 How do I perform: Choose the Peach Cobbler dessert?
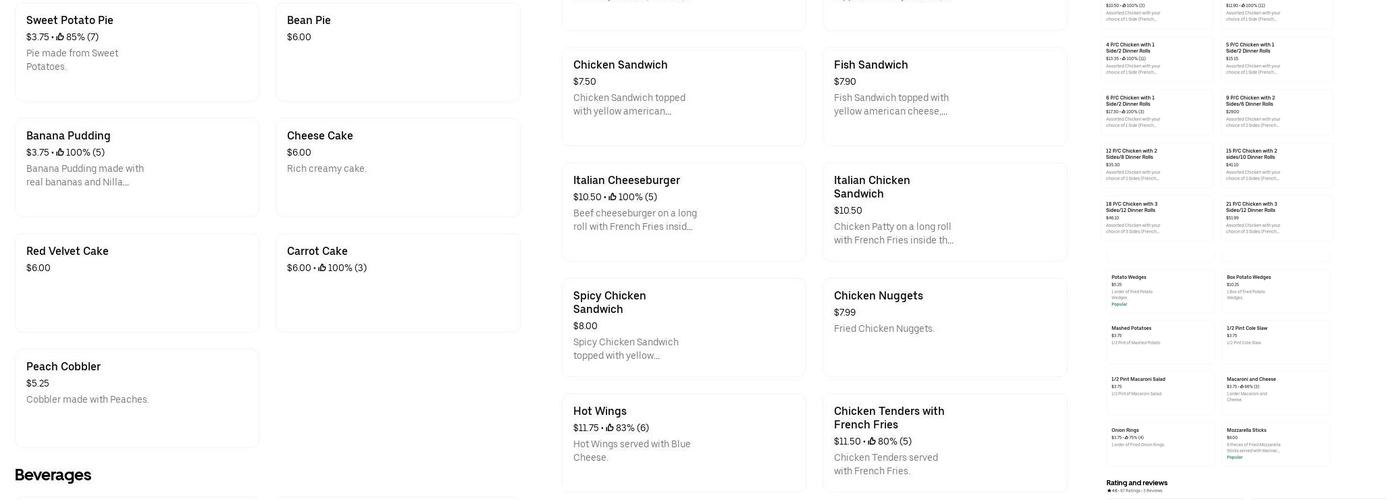[136, 397]
